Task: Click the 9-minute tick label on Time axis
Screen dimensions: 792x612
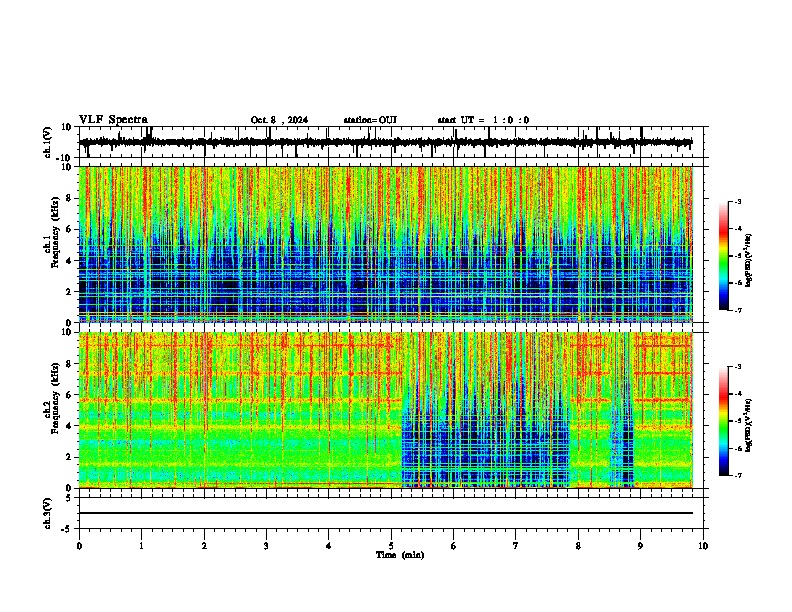Action: click(640, 546)
